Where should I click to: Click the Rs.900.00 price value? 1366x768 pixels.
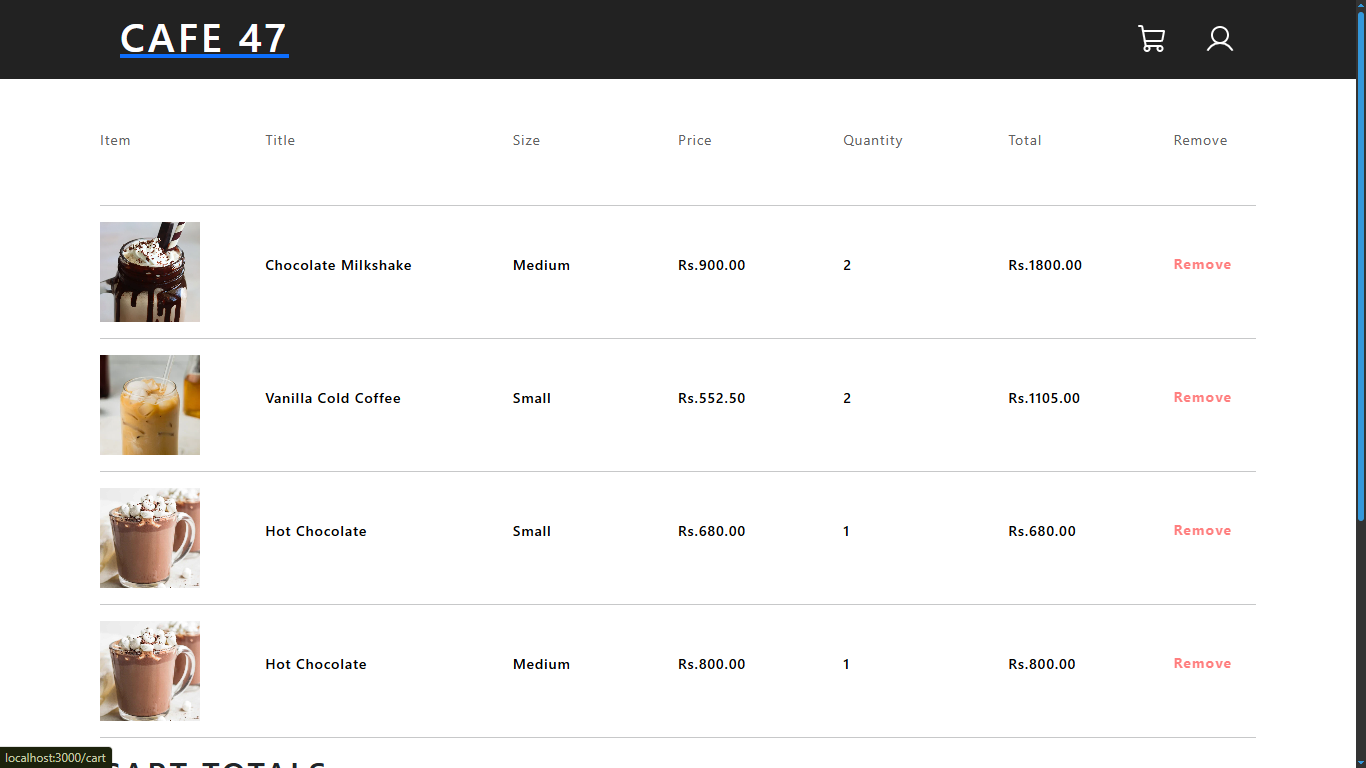pos(711,265)
